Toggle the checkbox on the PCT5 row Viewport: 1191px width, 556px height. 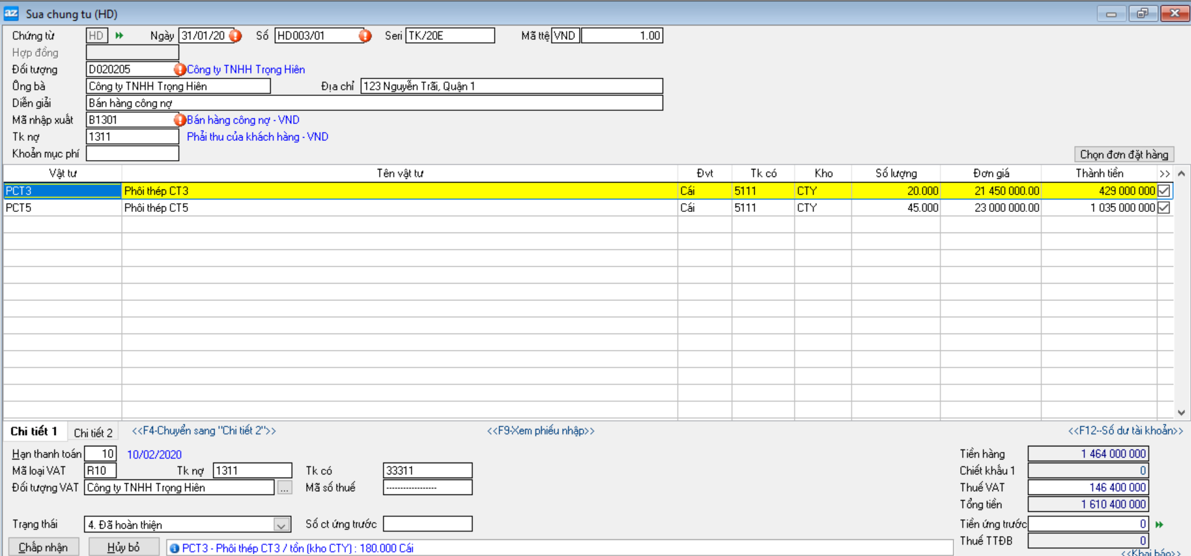coord(1164,208)
